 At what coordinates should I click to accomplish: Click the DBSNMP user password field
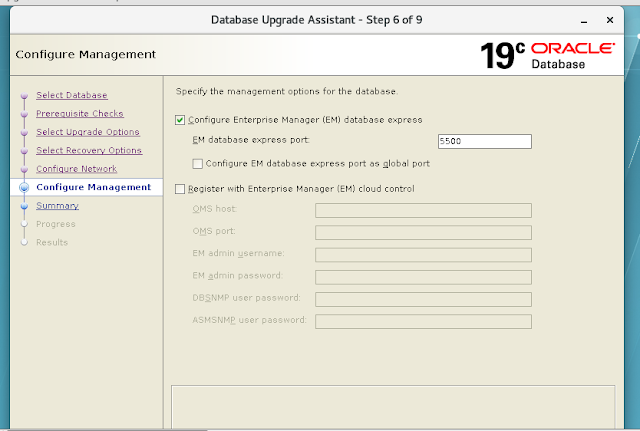click(x=423, y=299)
